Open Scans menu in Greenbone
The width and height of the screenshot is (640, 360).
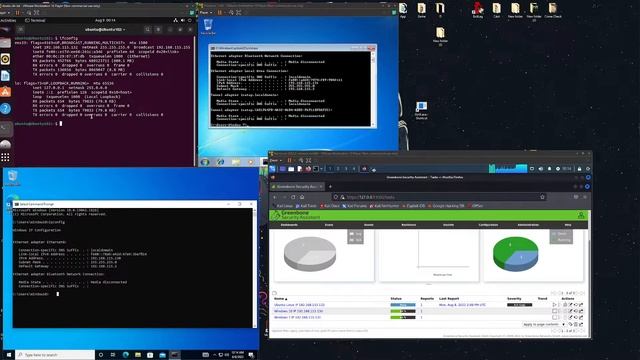[x=329, y=225]
